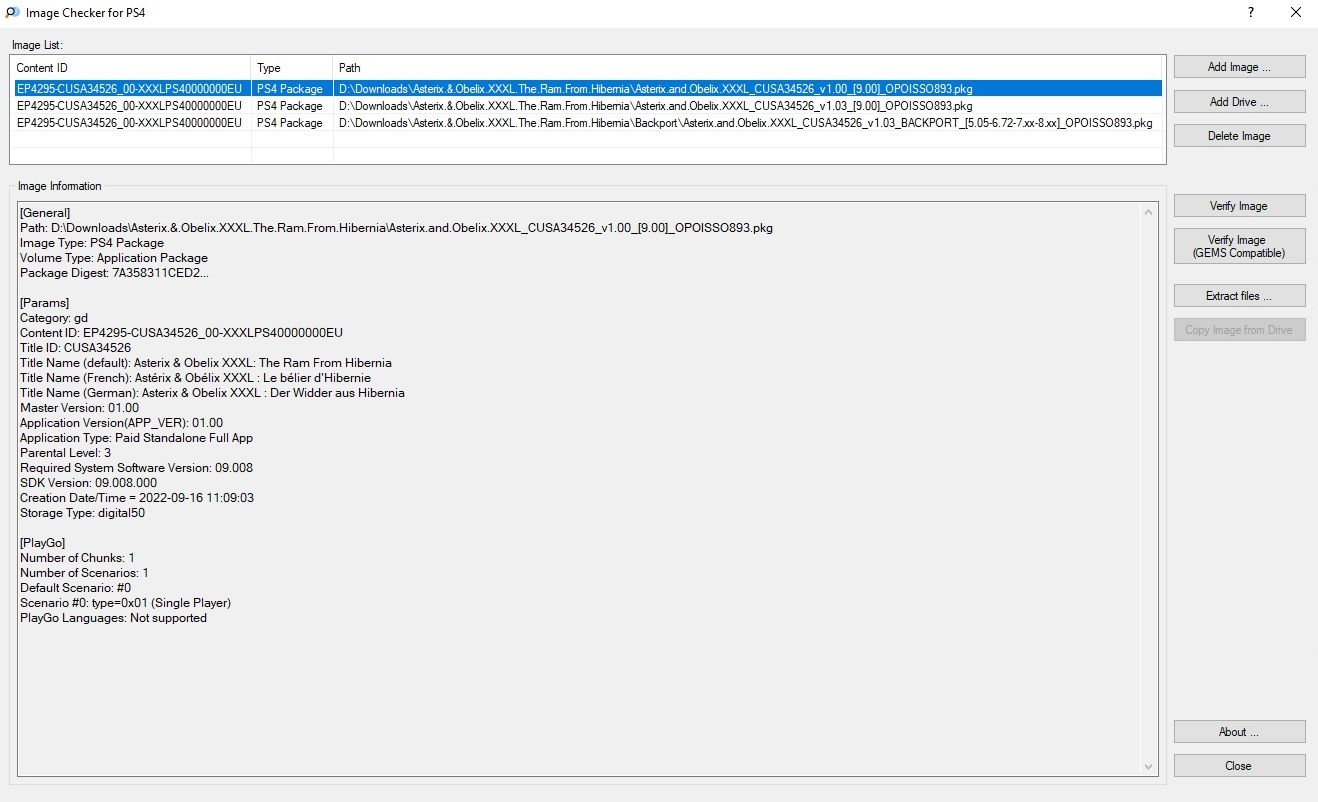Image resolution: width=1318 pixels, height=802 pixels.
Task: Click the Volume Type: Application Package line
Action: tap(114, 258)
